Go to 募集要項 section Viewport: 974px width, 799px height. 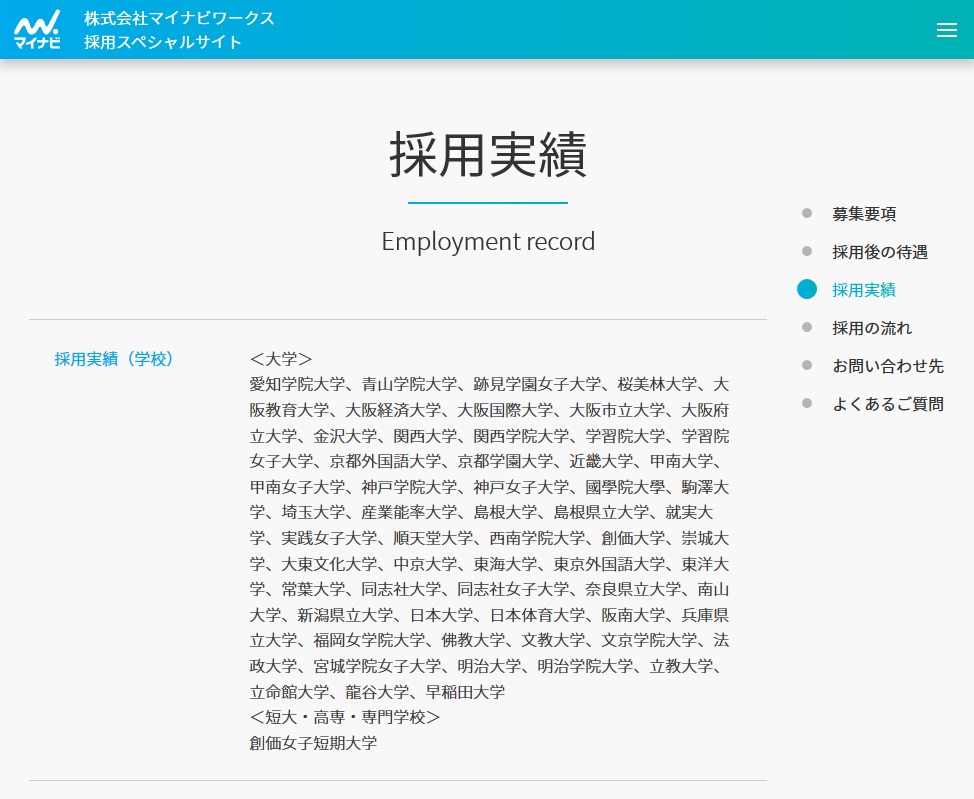click(863, 214)
